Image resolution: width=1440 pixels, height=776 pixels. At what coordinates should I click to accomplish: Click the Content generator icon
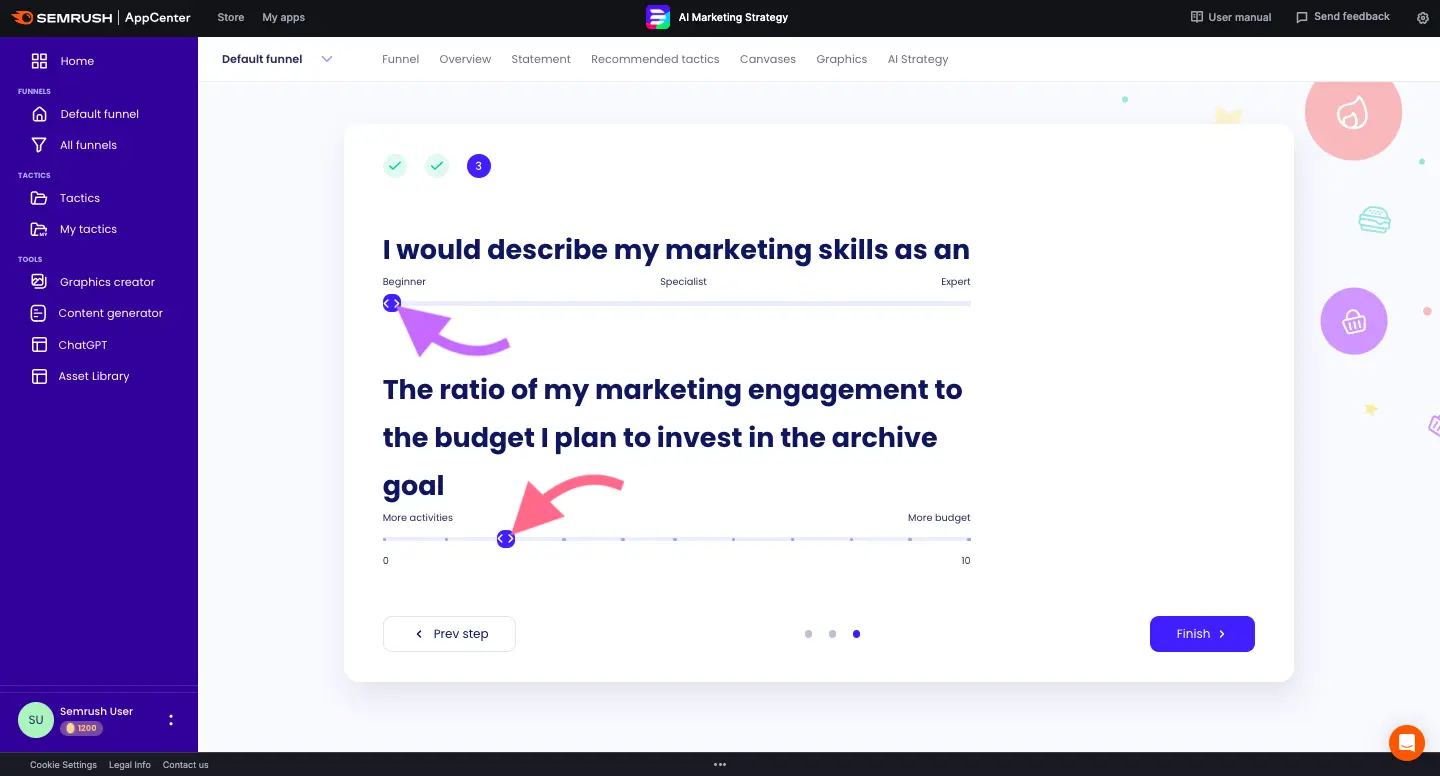click(39, 313)
